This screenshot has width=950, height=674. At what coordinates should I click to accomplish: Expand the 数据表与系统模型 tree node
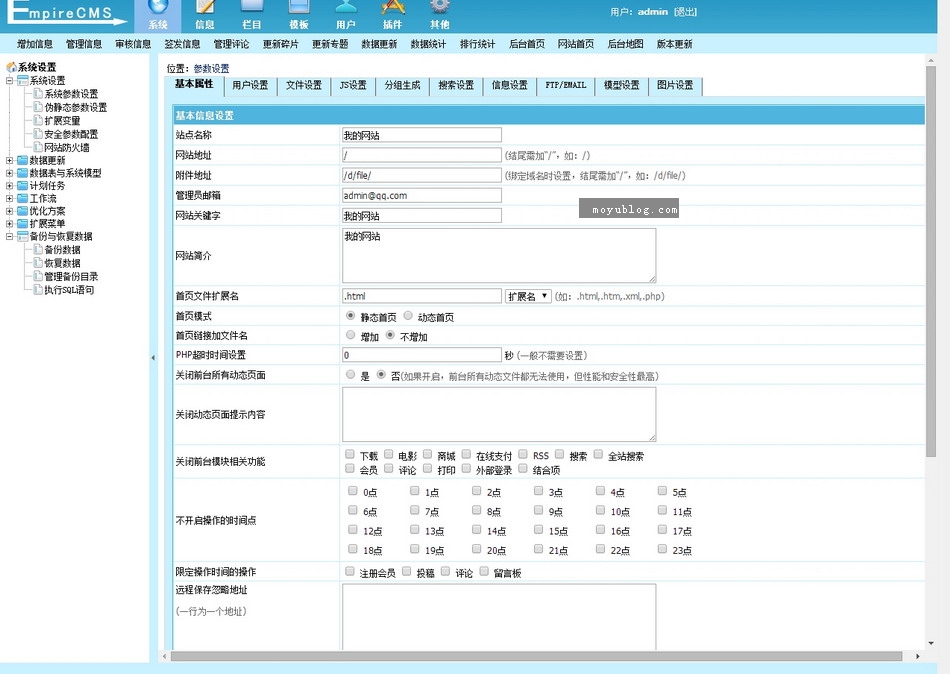click(9, 173)
